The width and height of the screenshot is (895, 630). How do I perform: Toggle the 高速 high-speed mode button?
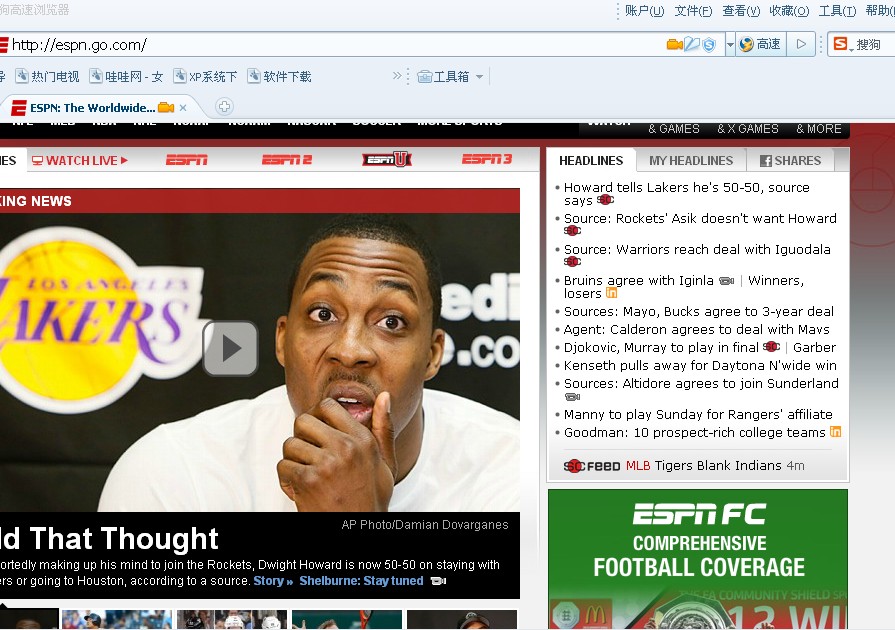tap(760, 45)
